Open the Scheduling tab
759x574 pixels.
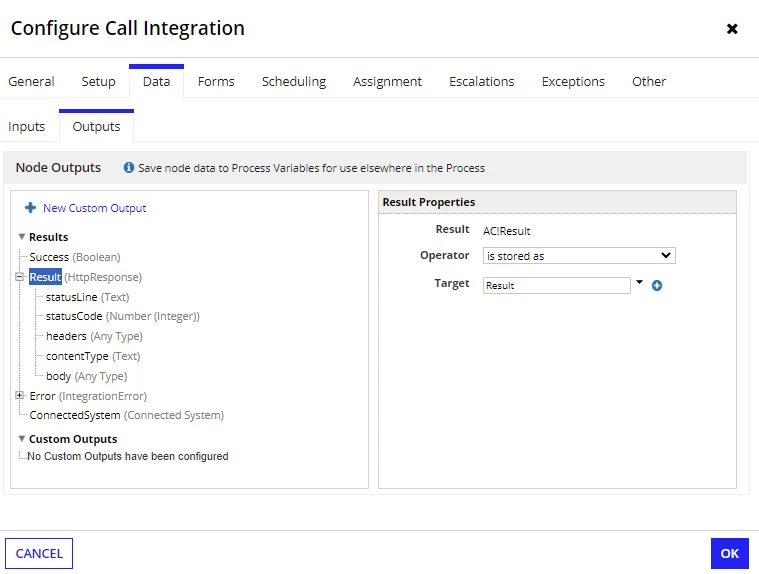tap(294, 81)
